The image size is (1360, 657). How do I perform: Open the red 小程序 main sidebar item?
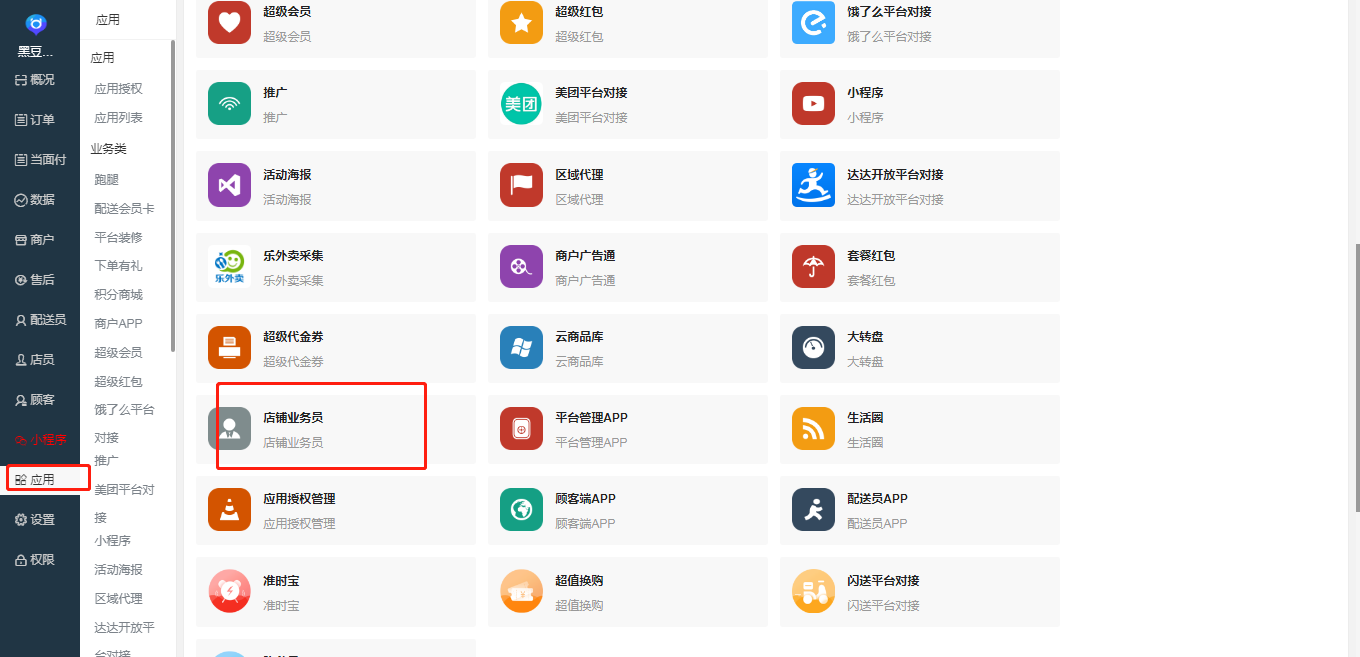point(40,440)
